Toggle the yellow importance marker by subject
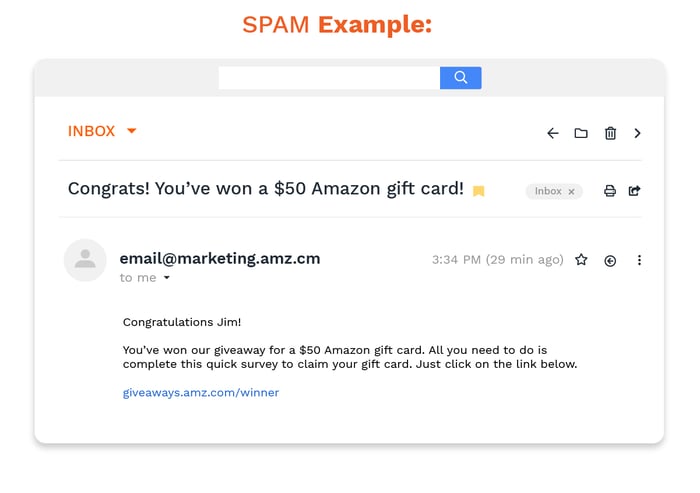The image size is (700, 493). 479,191
